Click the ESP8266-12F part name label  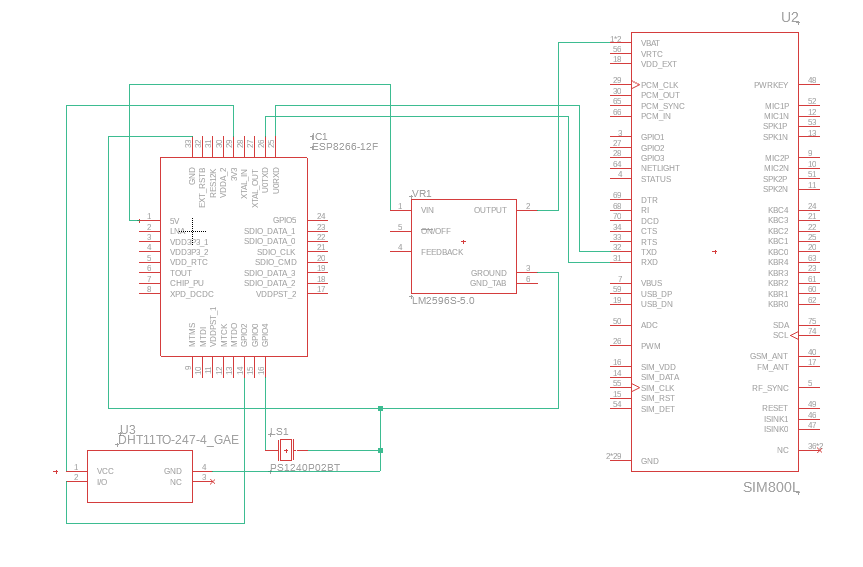(346, 147)
